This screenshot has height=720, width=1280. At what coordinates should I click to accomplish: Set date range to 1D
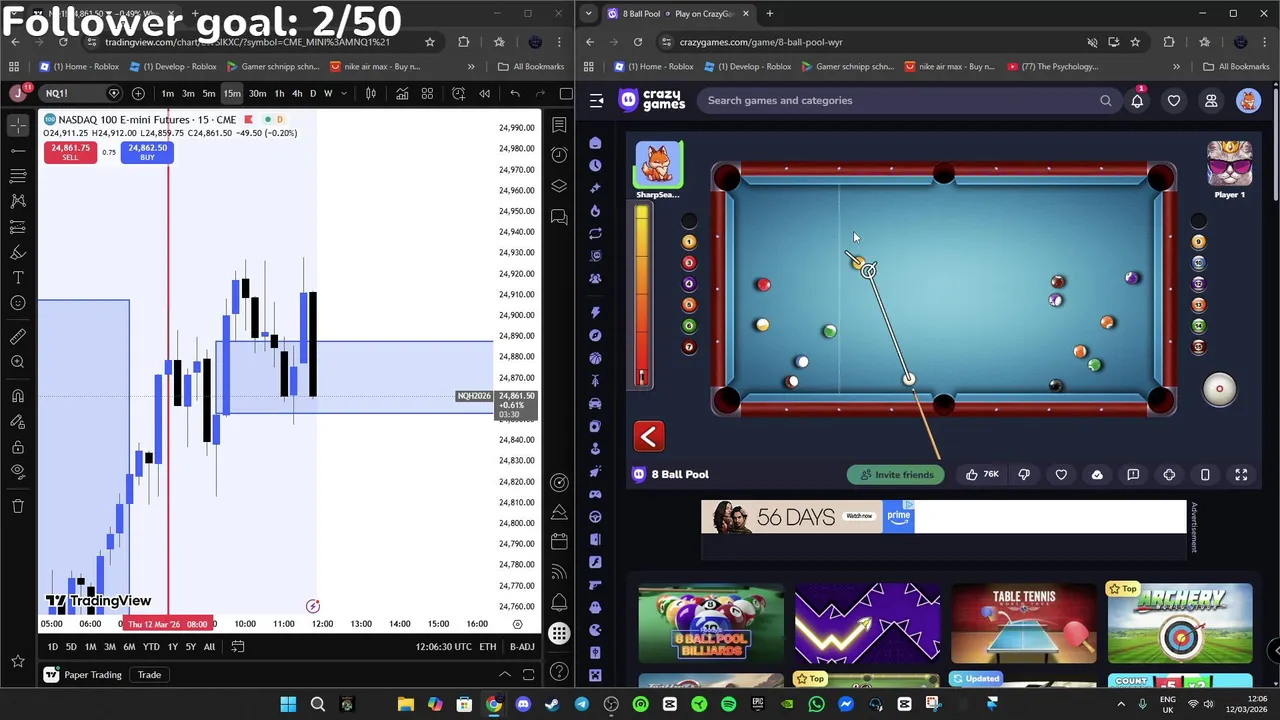(52, 647)
